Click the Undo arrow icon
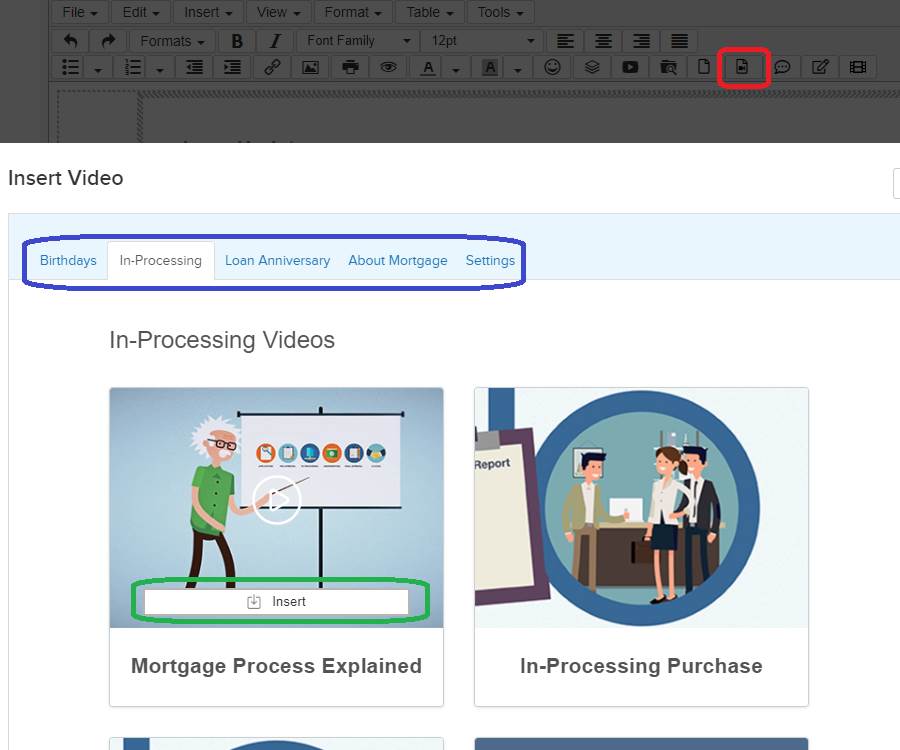The image size is (900, 750). click(x=70, y=41)
